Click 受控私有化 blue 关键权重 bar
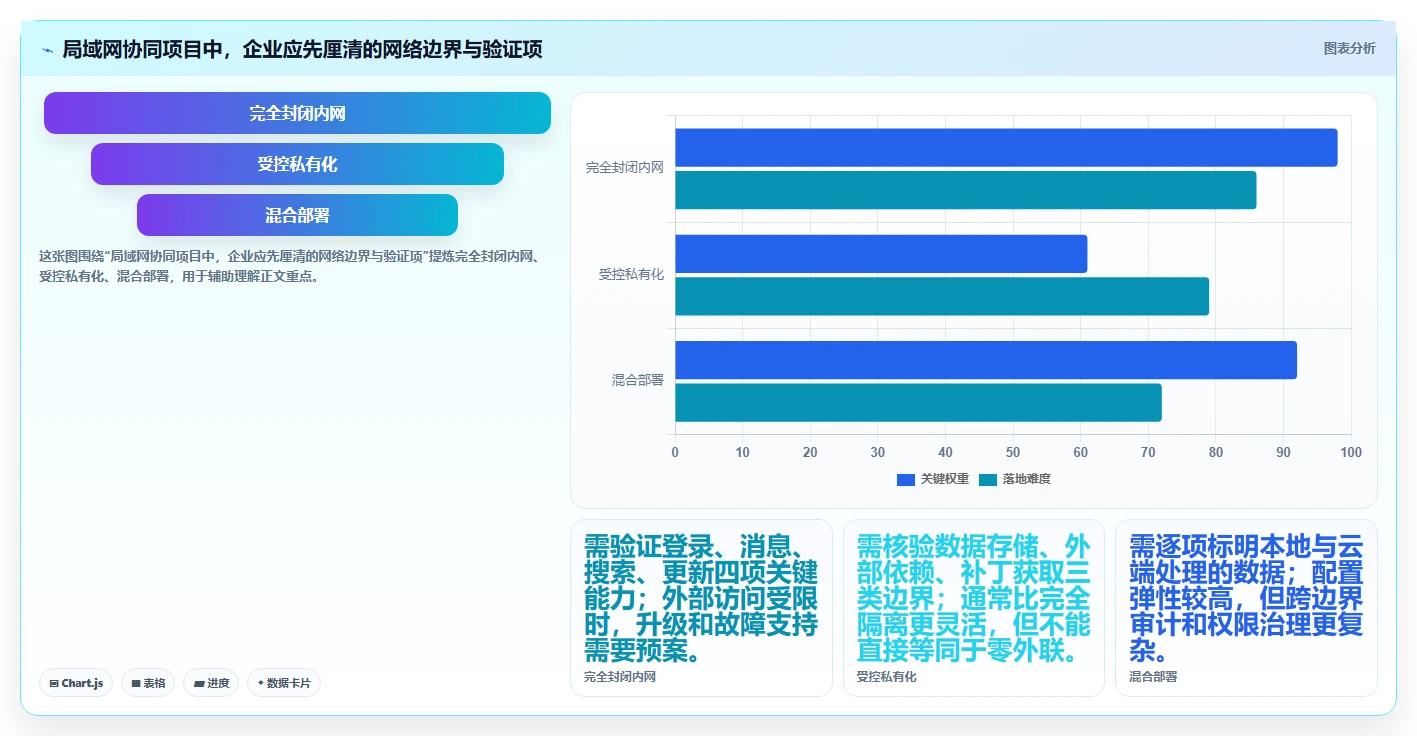The image size is (1417, 736). click(x=881, y=254)
